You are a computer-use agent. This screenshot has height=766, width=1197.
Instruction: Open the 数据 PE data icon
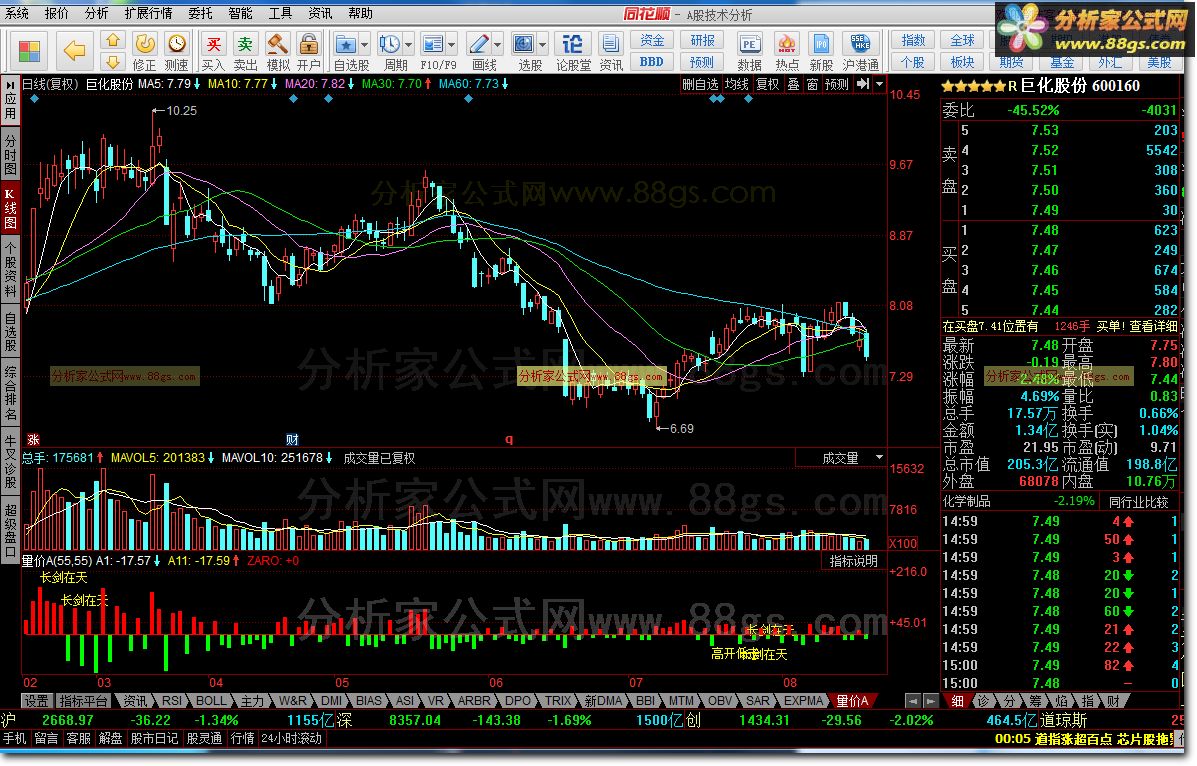(749, 52)
